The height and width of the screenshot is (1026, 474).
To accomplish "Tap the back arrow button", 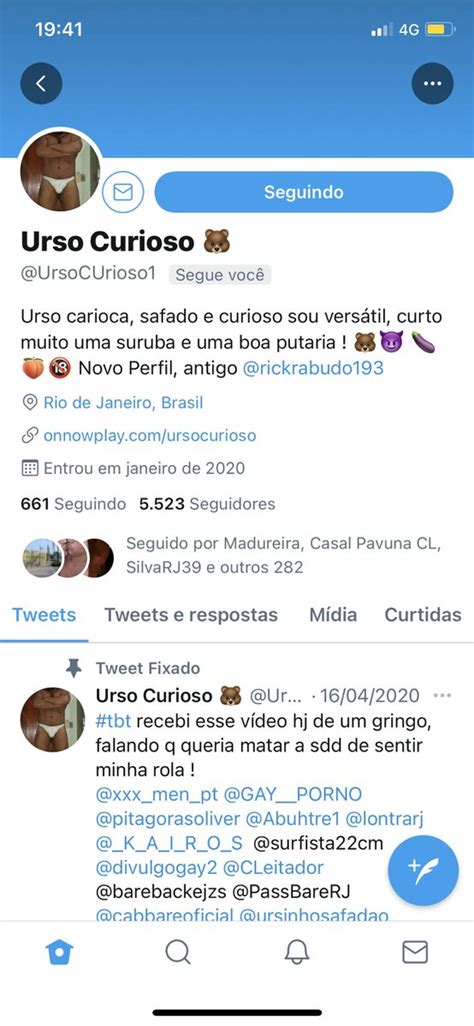I will pyautogui.click(x=41, y=83).
